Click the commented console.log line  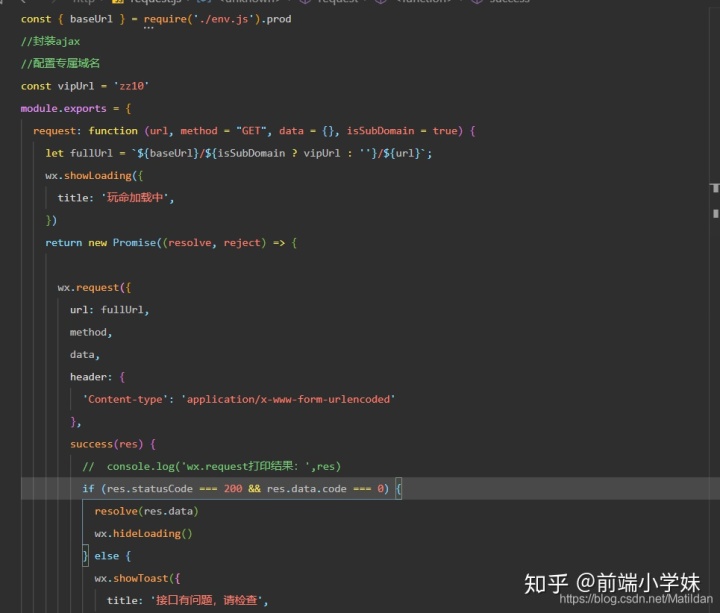(x=212, y=467)
